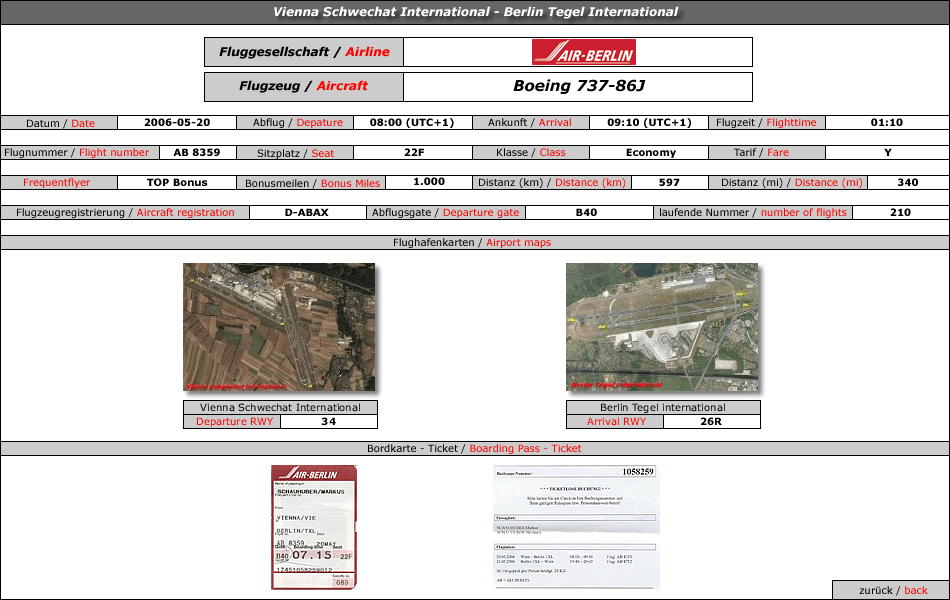Click the Flugzeit / Flighttime label
Image resolution: width=950 pixels, height=600 pixels.
[x=767, y=122]
